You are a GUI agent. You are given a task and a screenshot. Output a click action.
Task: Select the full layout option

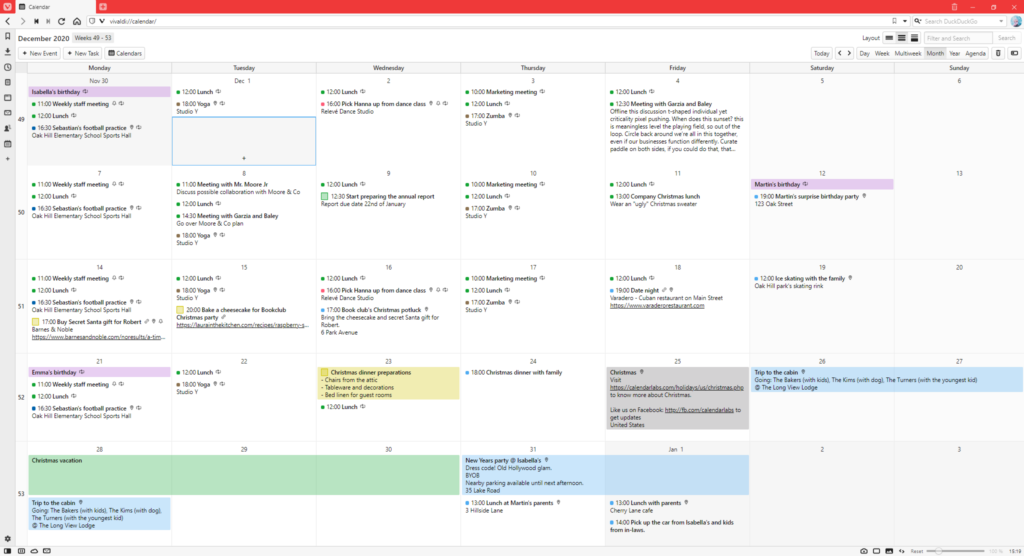pyautogui.click(x=914, y=38)
